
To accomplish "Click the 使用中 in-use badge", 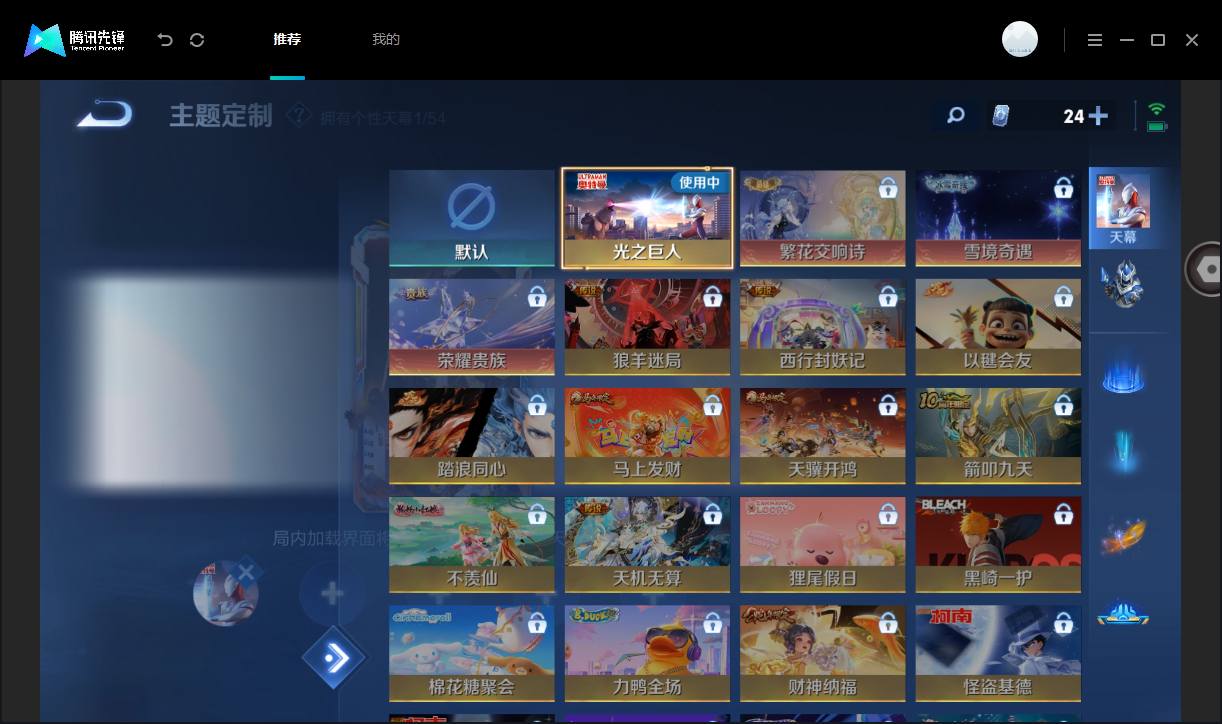I will coord(699,182).
